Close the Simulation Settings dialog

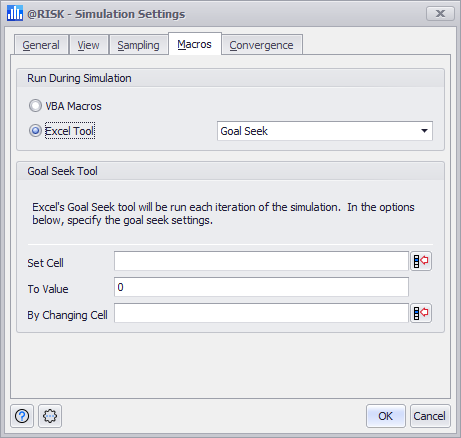click(x=440, y=14)
